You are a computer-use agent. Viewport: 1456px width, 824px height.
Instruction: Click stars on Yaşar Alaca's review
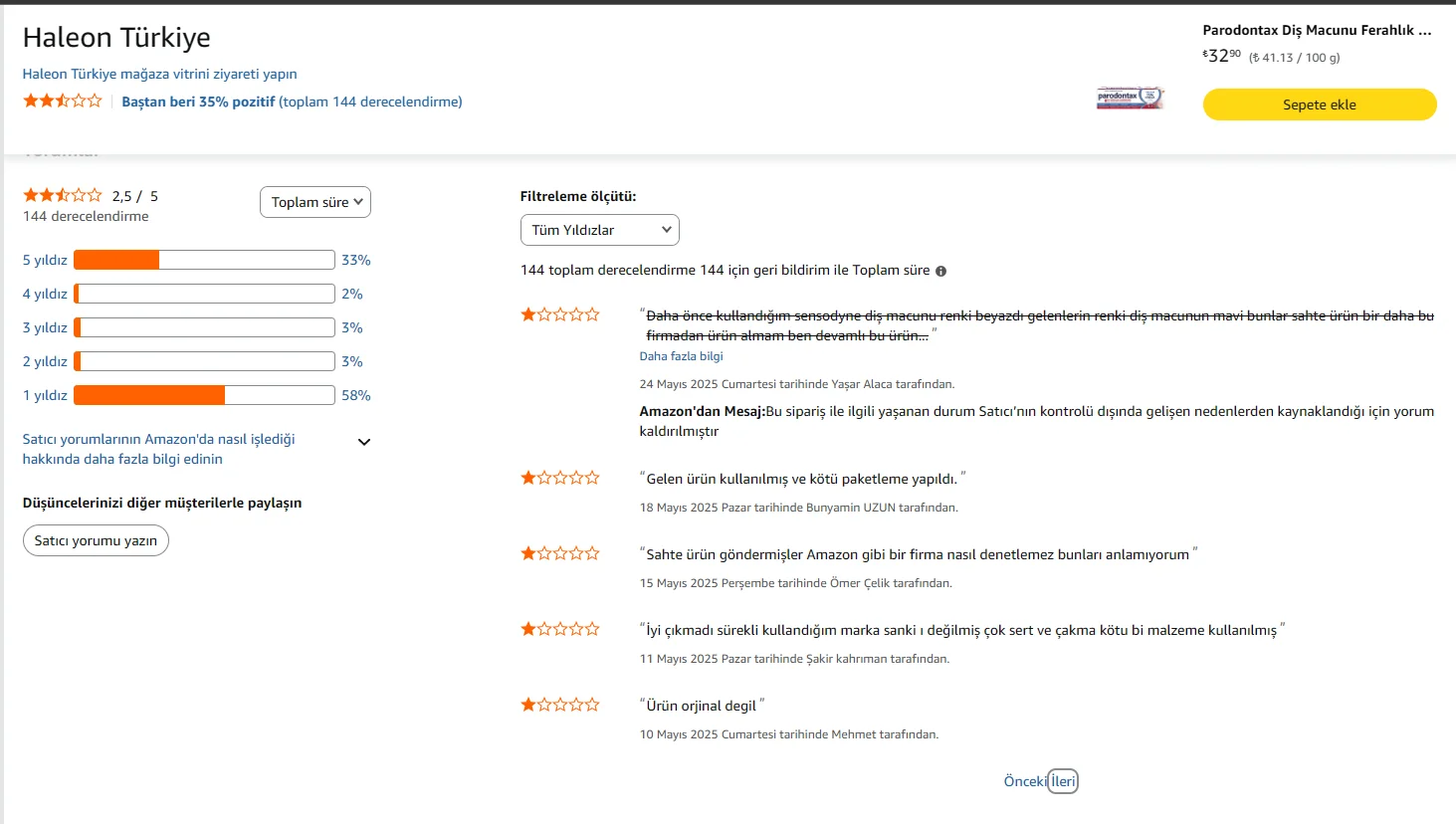point(560,314)
